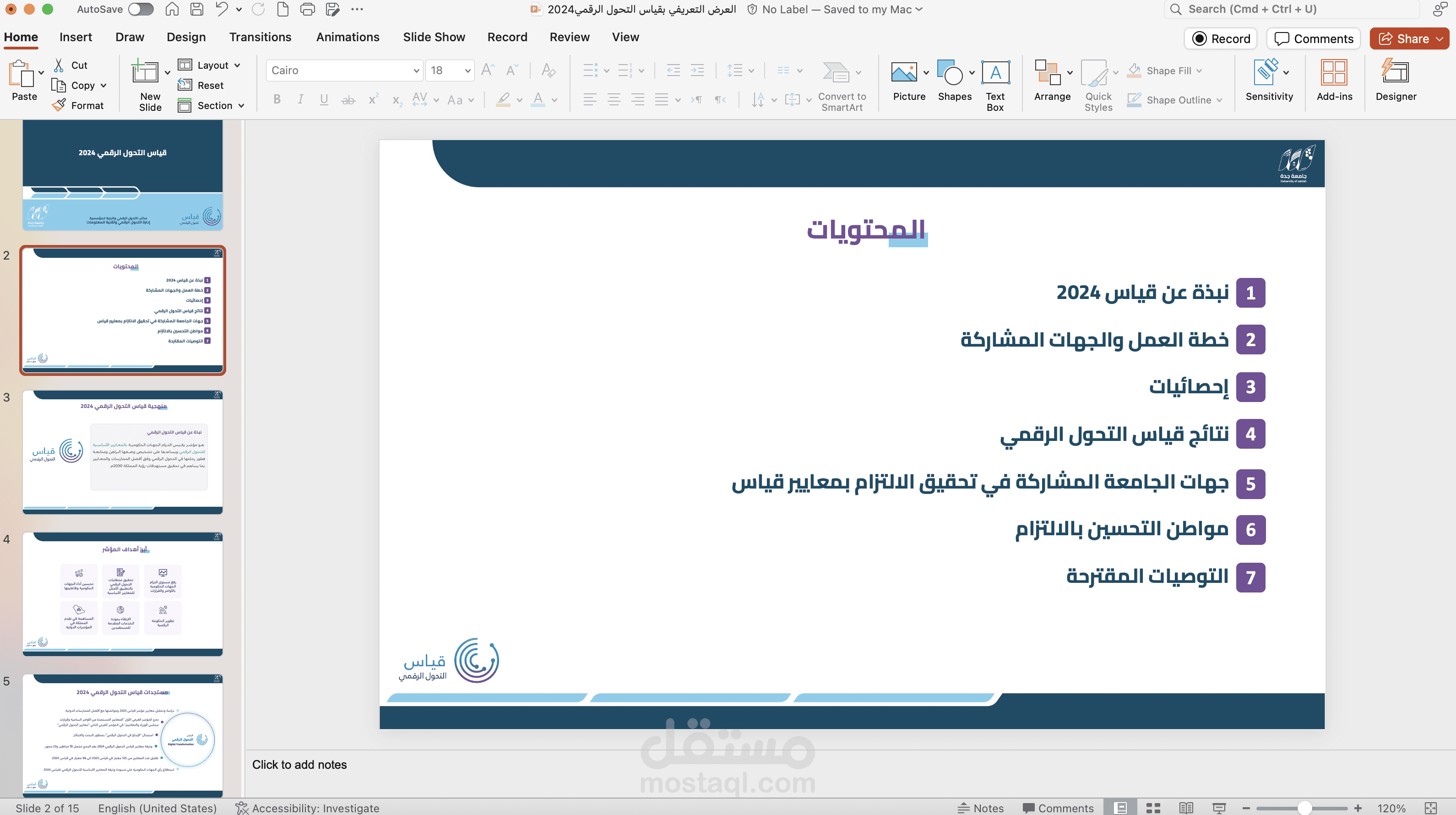Insert a Picture from the ribbon

[904, 72]
